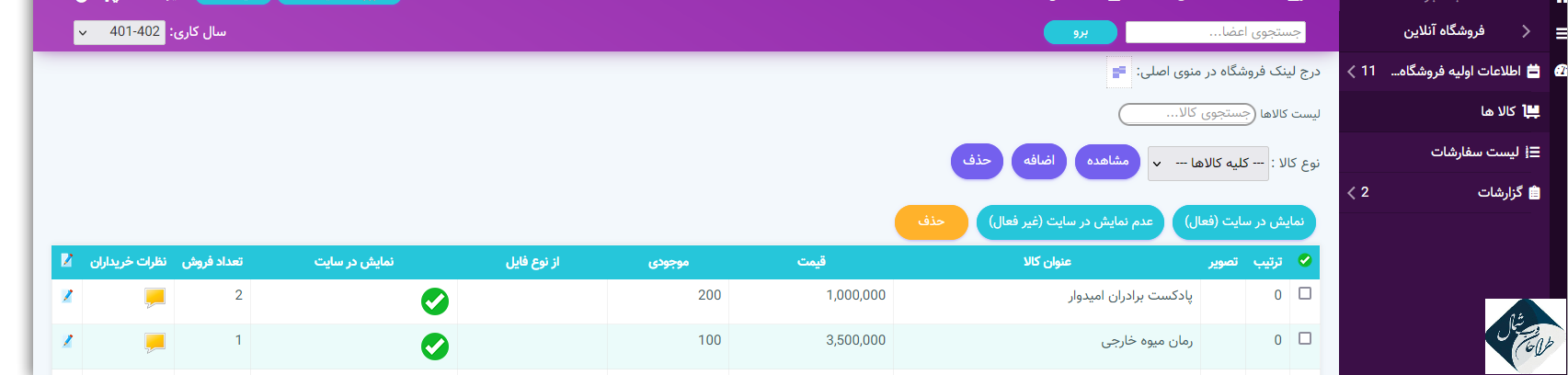1568x375 pixels.
Task: Click the orange حذف button
Action: (x=931, y=222)
